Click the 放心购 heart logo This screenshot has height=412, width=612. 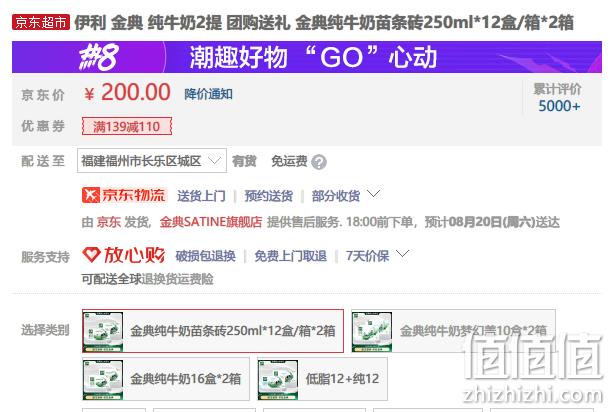(124, 255)
